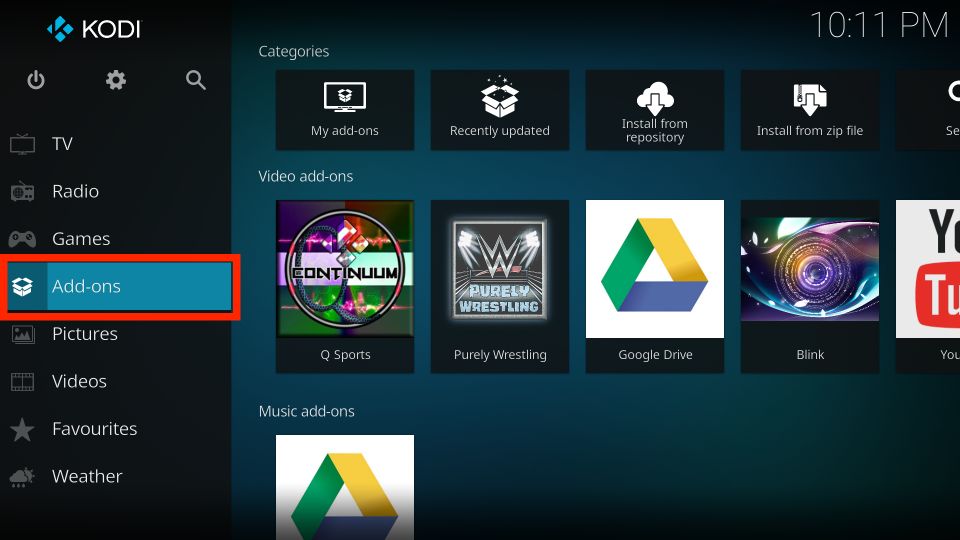Open the My add-ons category
The image size is (960, 540).
pos(345,110)
